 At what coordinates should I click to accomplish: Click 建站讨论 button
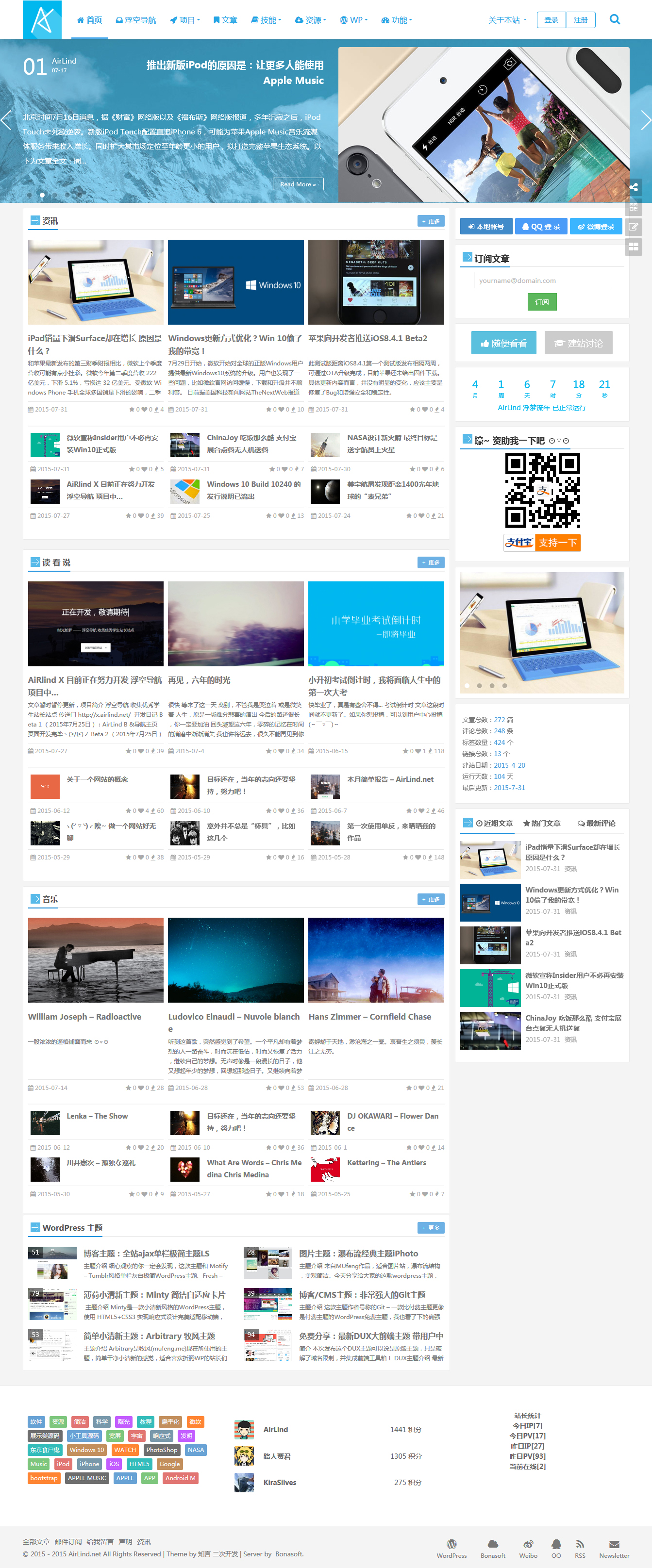pyautogui.click(x=578, y=343)
